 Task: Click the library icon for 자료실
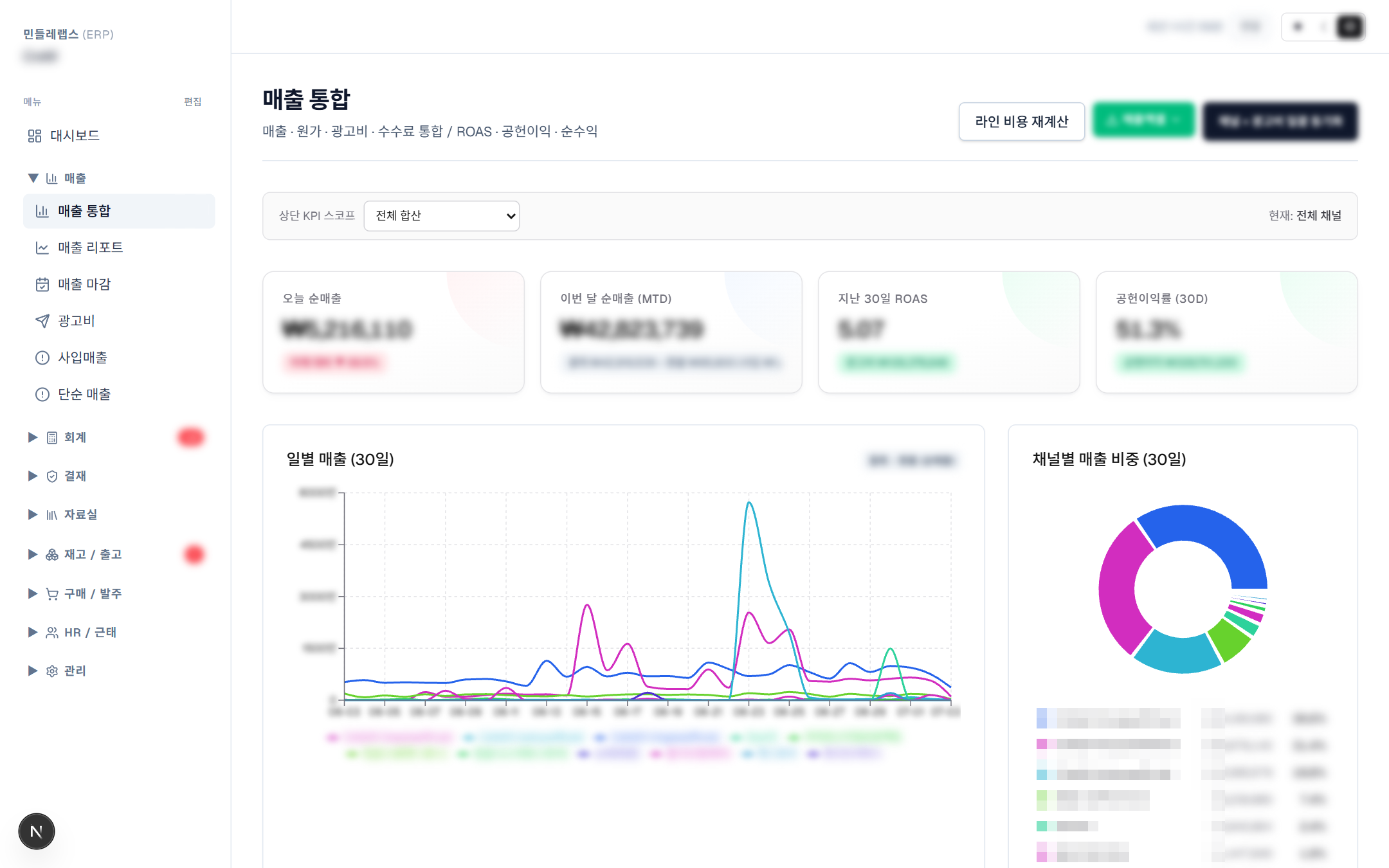coord(52,515)
